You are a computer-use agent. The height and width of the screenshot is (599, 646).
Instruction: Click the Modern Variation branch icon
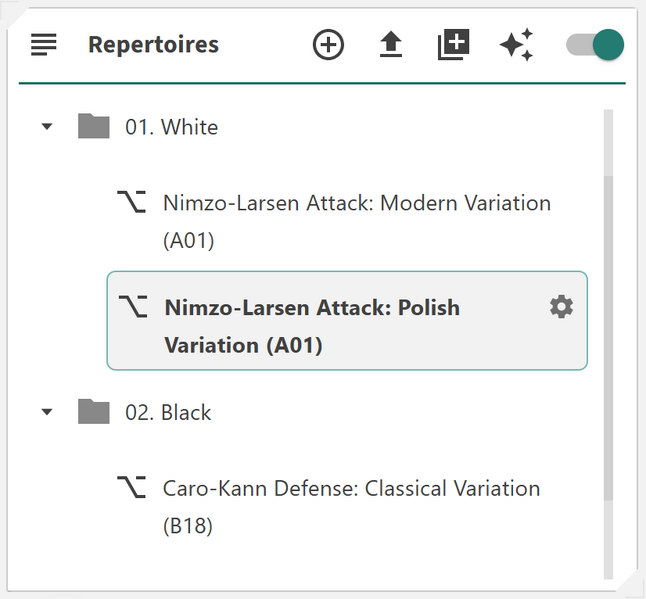click(131, 203)
